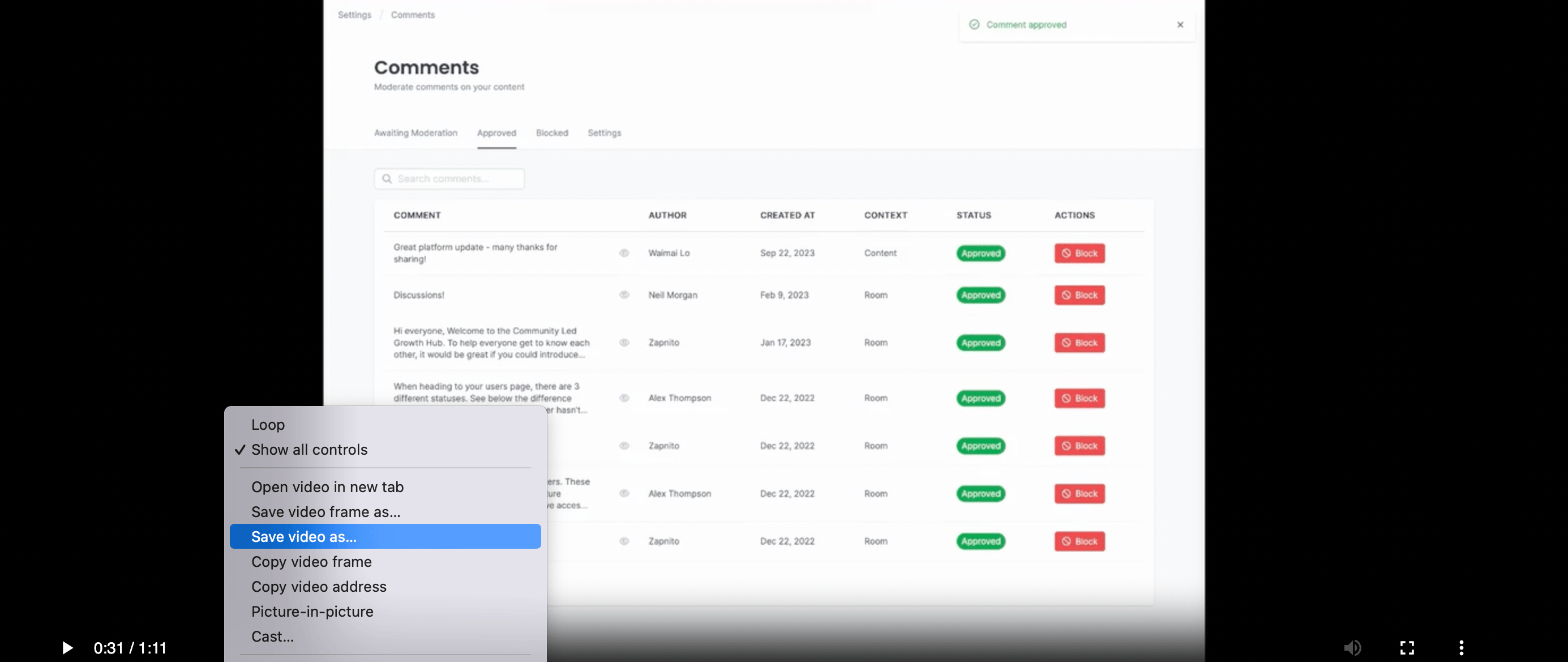
Task: Enable Loop in the context menu
Action: click(268, 425)
